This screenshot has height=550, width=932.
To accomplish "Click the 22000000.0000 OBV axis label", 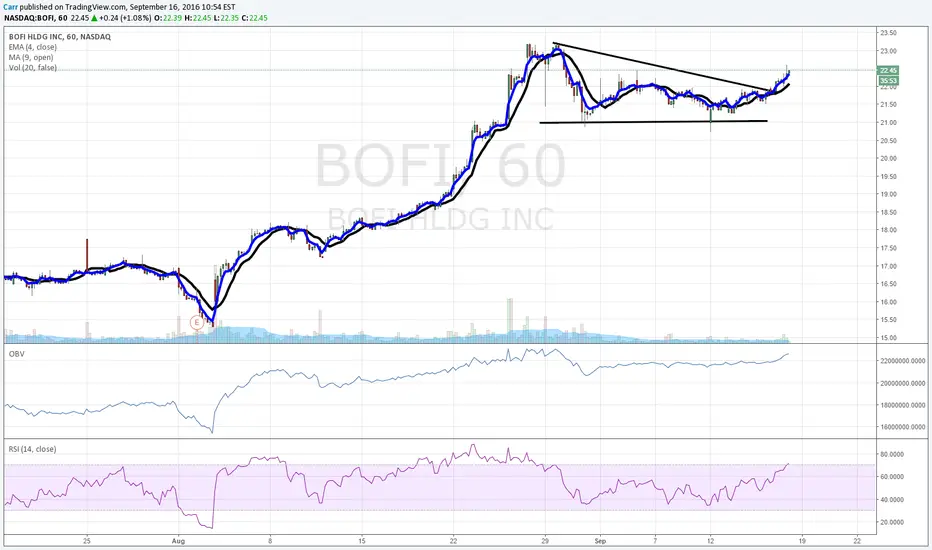I will [x=902, y=361].
